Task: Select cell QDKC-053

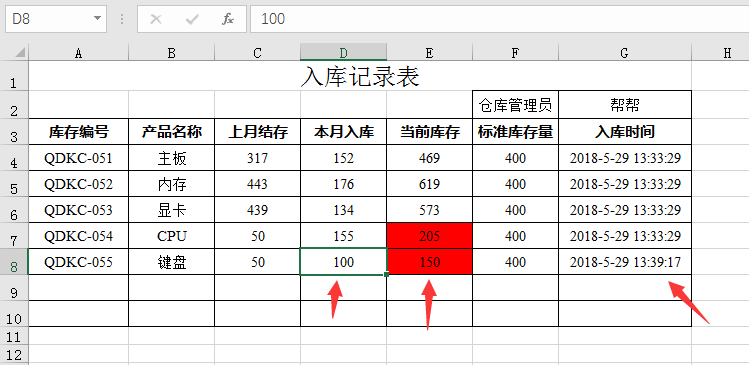Action: pos(79,210)
